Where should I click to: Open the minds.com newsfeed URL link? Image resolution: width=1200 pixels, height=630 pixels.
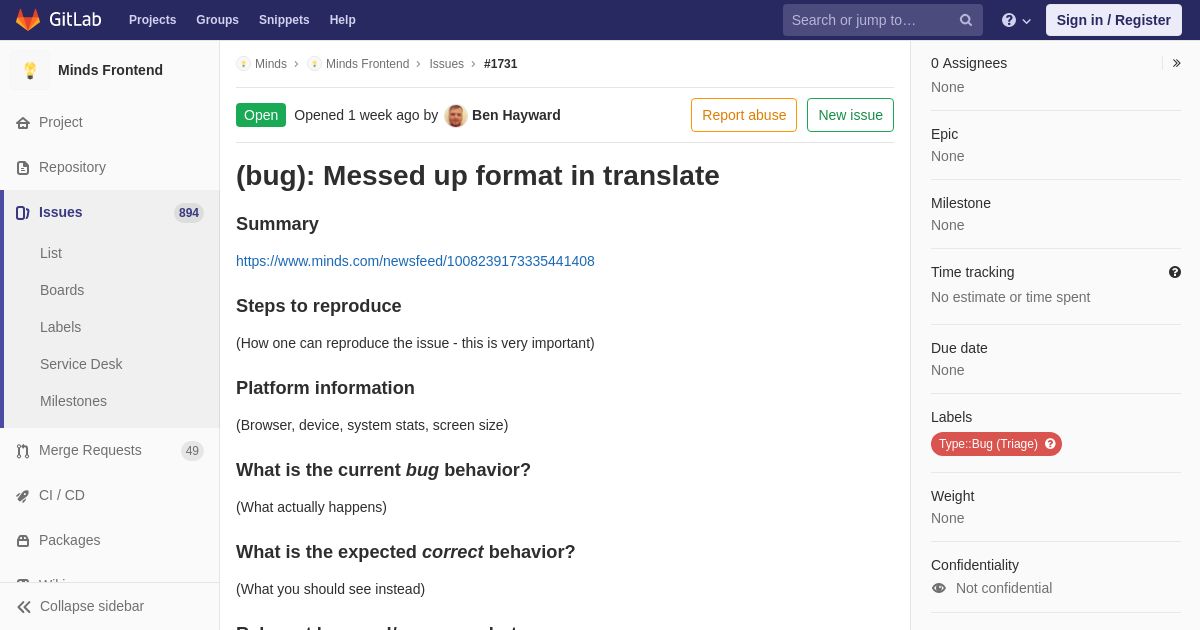[415, 261]
